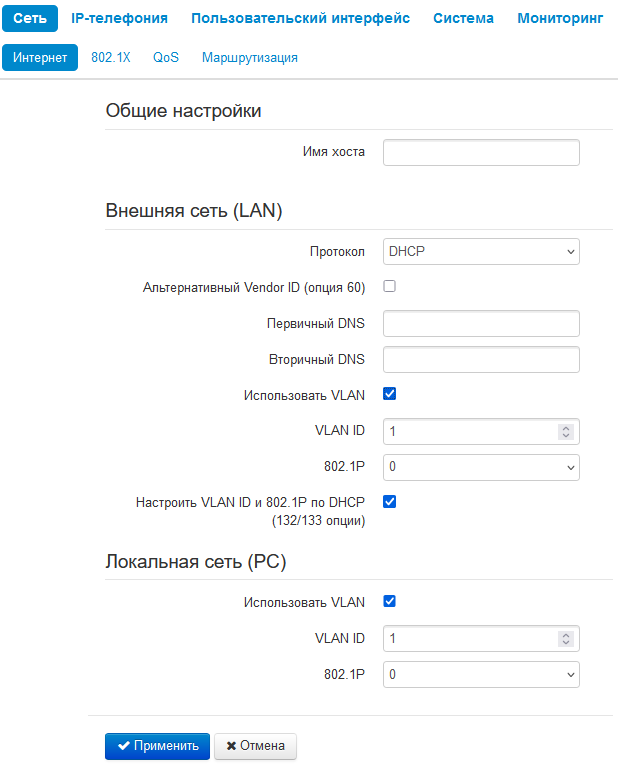Click the checkmark icon on Применить button

[124, 745]
